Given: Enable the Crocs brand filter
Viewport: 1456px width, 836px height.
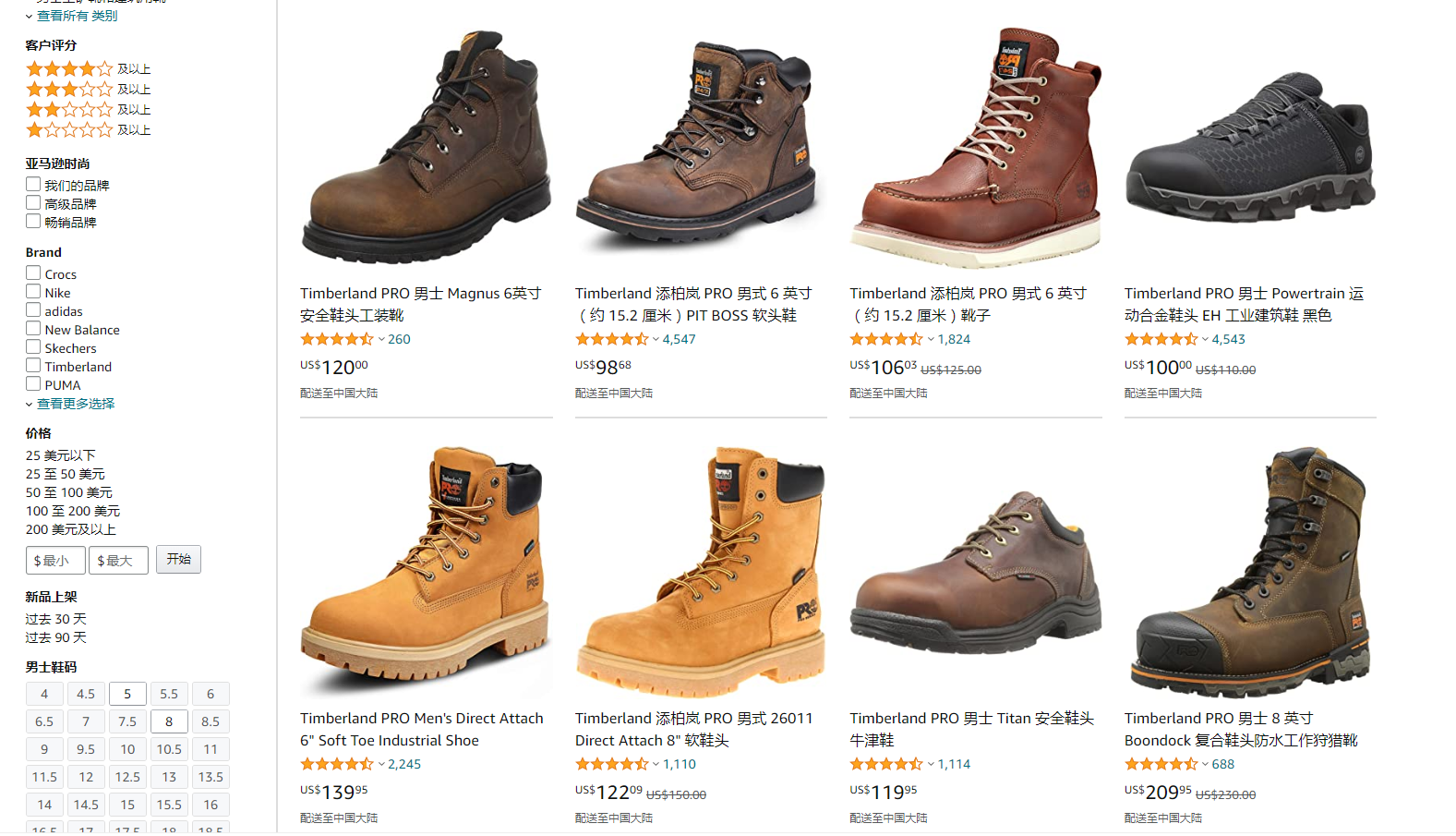Looking at the screenshot, I should click(33, 273).
